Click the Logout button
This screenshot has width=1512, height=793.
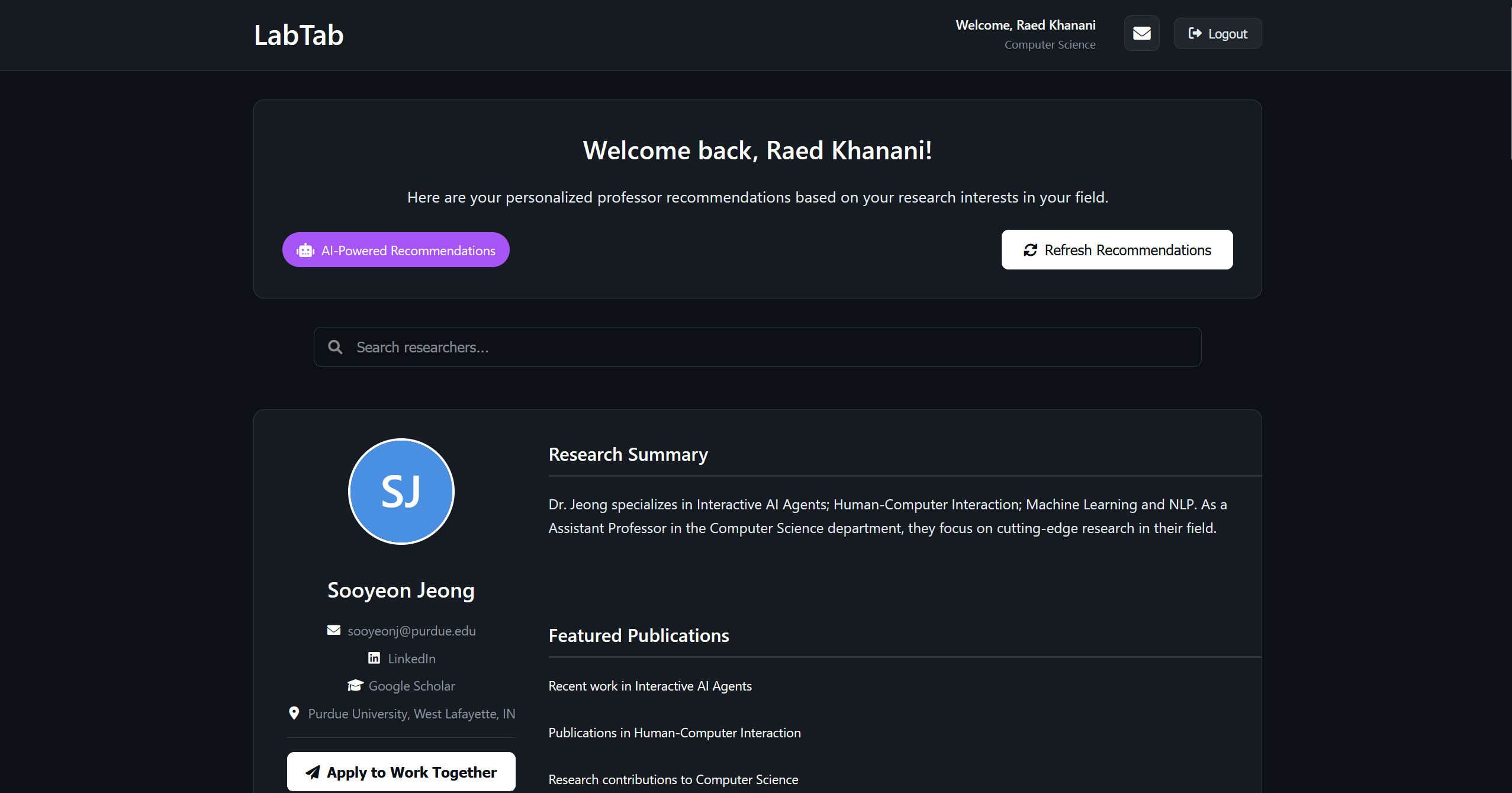[x=1218, y=33]
